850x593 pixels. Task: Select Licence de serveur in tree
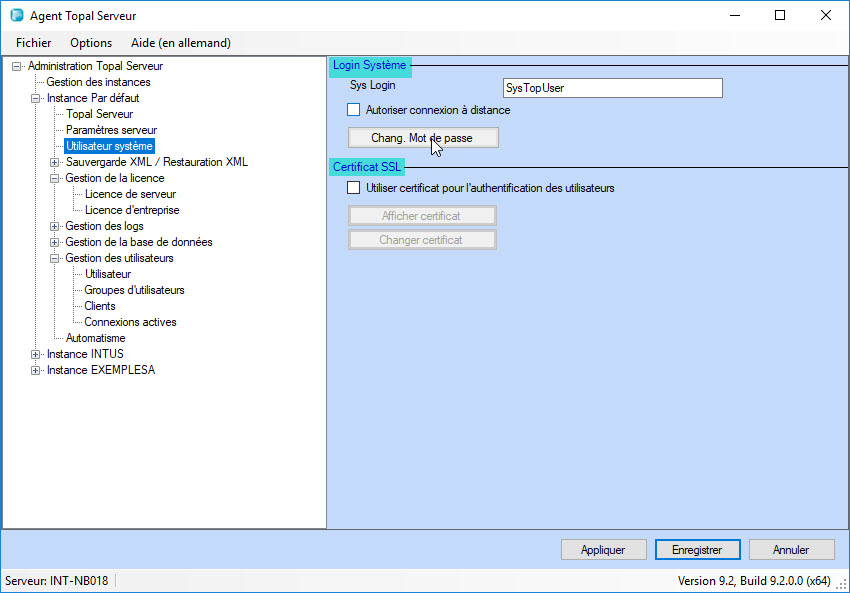pos(130,194)
